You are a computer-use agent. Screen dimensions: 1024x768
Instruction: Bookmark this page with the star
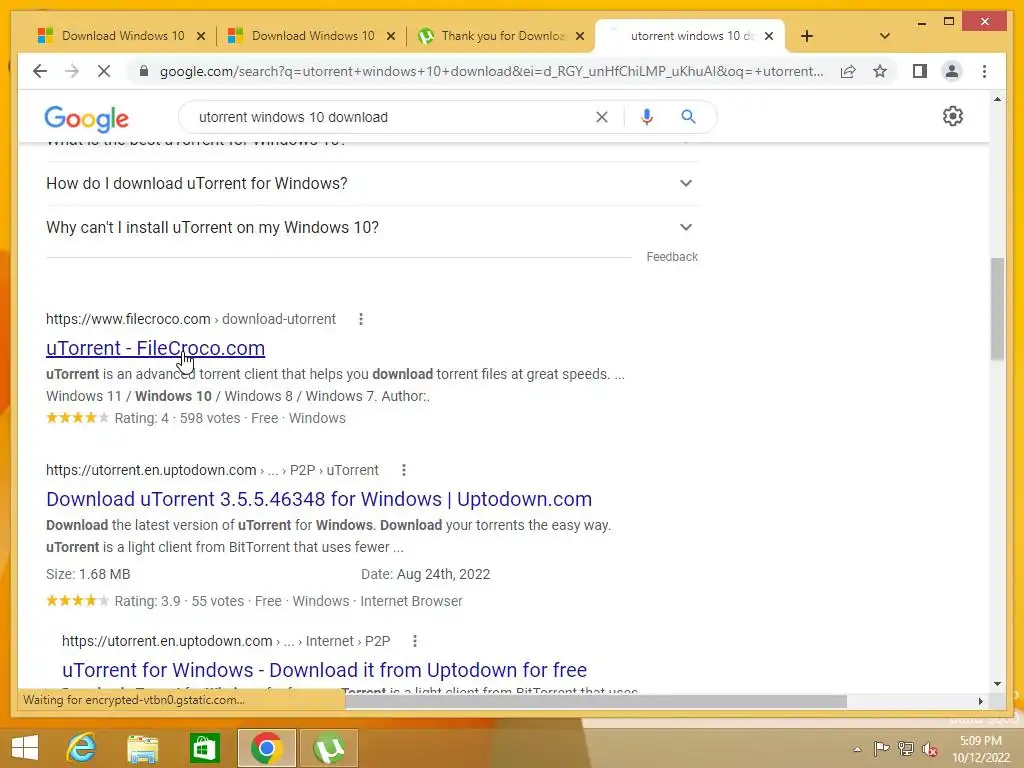coord(880,71)
